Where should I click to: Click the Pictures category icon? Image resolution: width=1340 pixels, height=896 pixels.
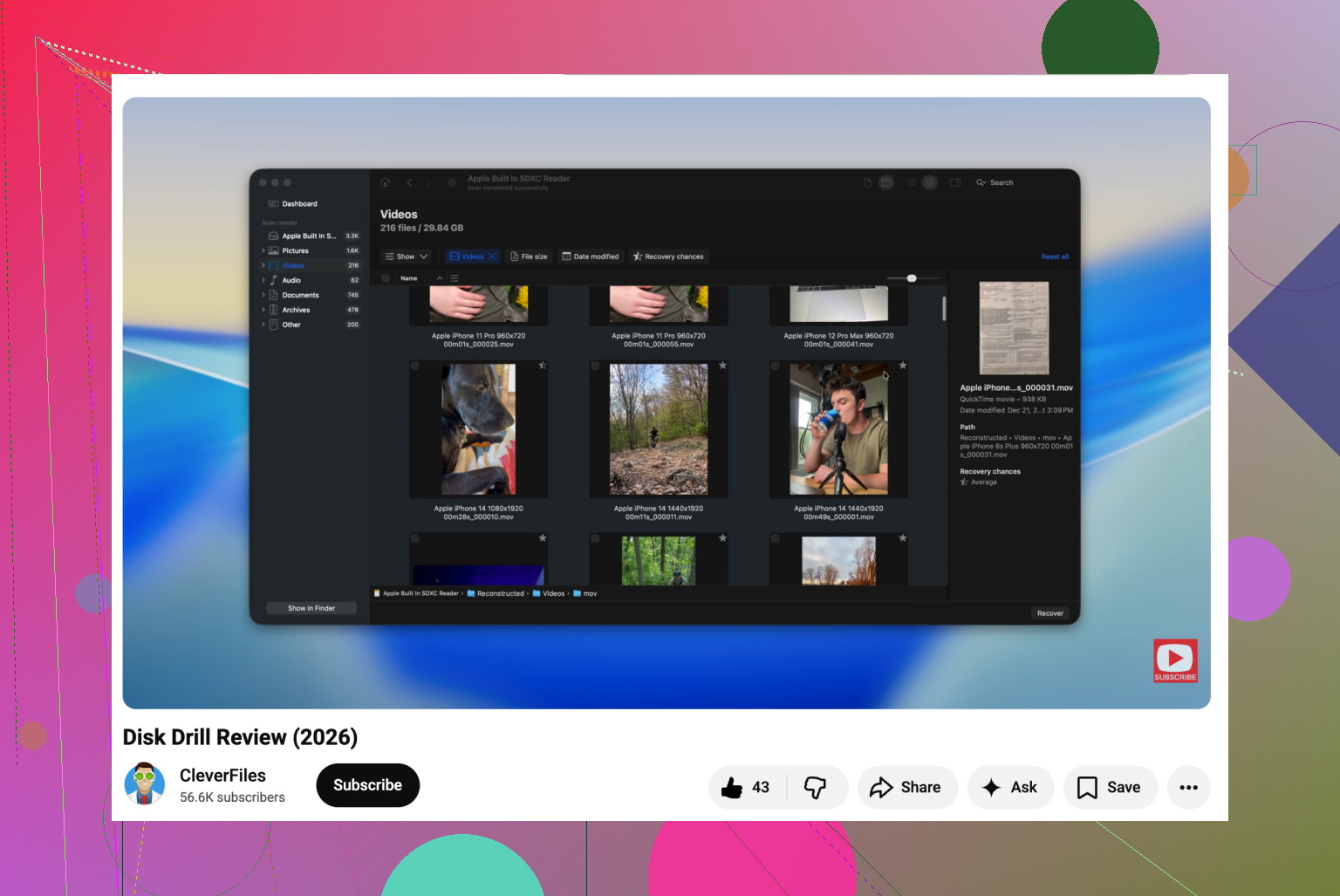point(273,250)
